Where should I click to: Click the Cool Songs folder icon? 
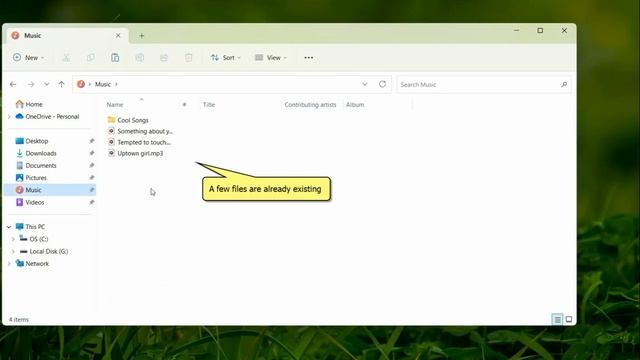click(x=111, y=120)
